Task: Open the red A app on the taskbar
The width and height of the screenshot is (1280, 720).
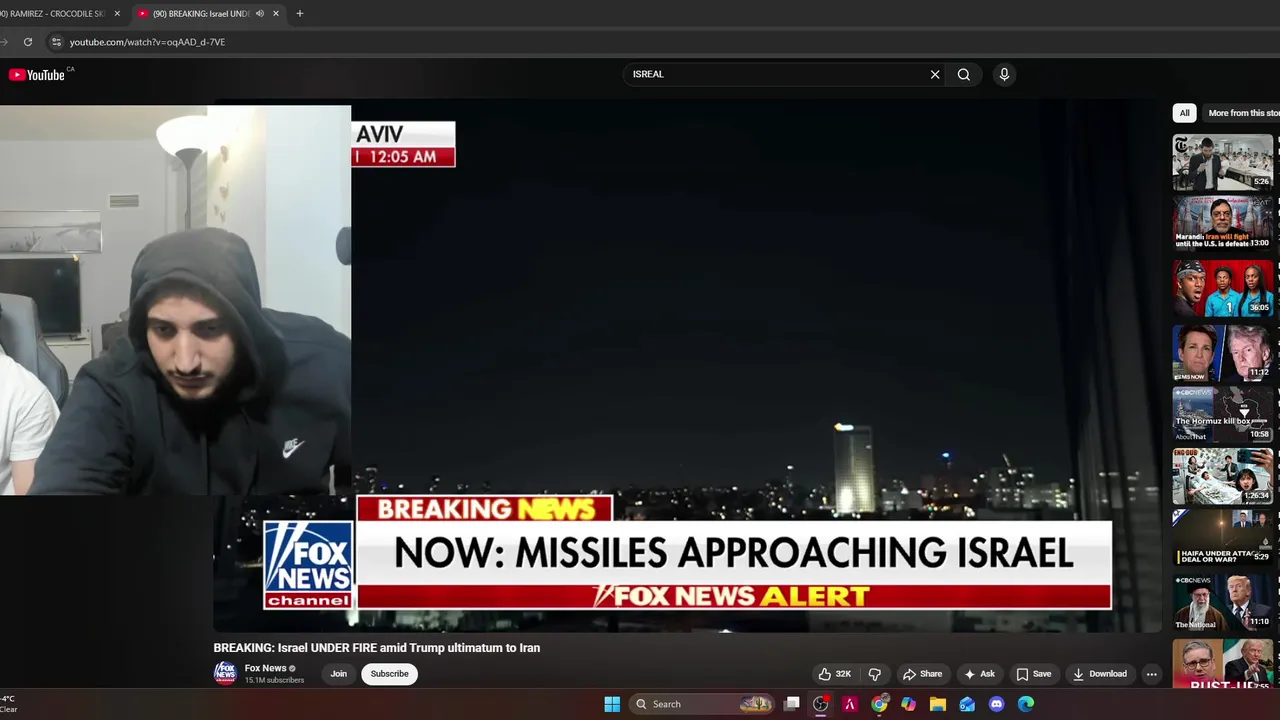Action: click(x=850, y=704)
